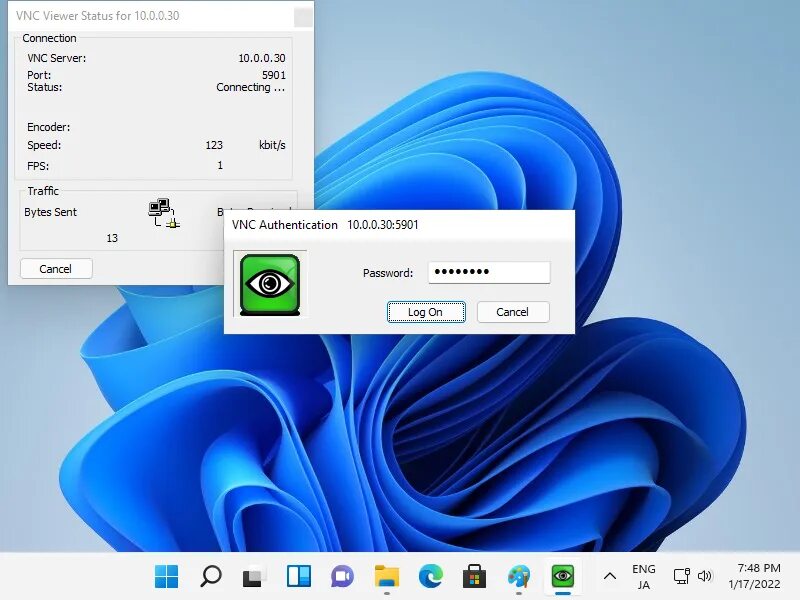Screen dimensions: 800x600
Task: Close the VNC Viewer Status window
Action: click(x=303, y=17)
